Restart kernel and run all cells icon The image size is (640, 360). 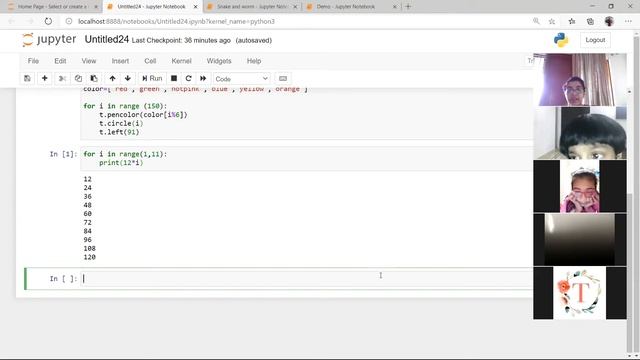(x=203, y=78)
